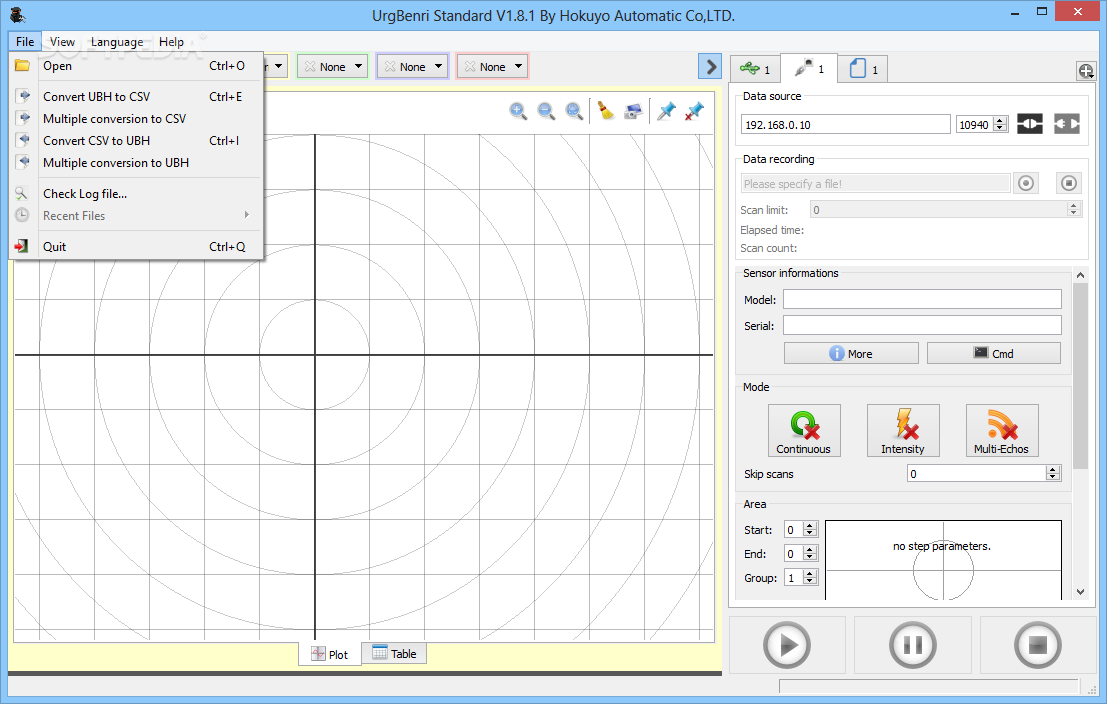
Task: Toggle Continuous mode
Action: point(804,431)
